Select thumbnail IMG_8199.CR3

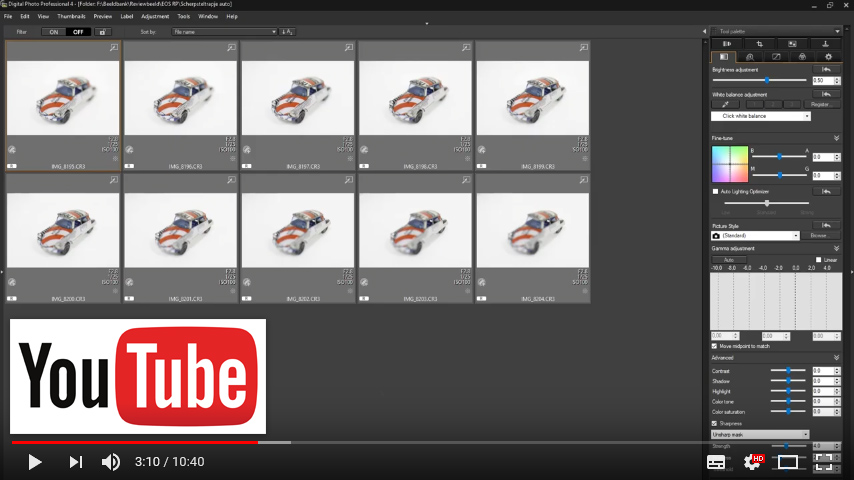click(533, 106)
